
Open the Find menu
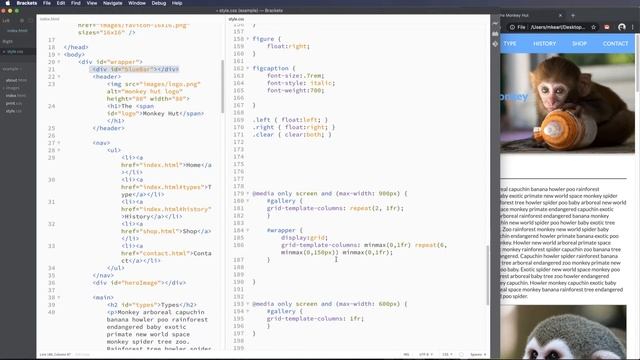tap(76, 3)
